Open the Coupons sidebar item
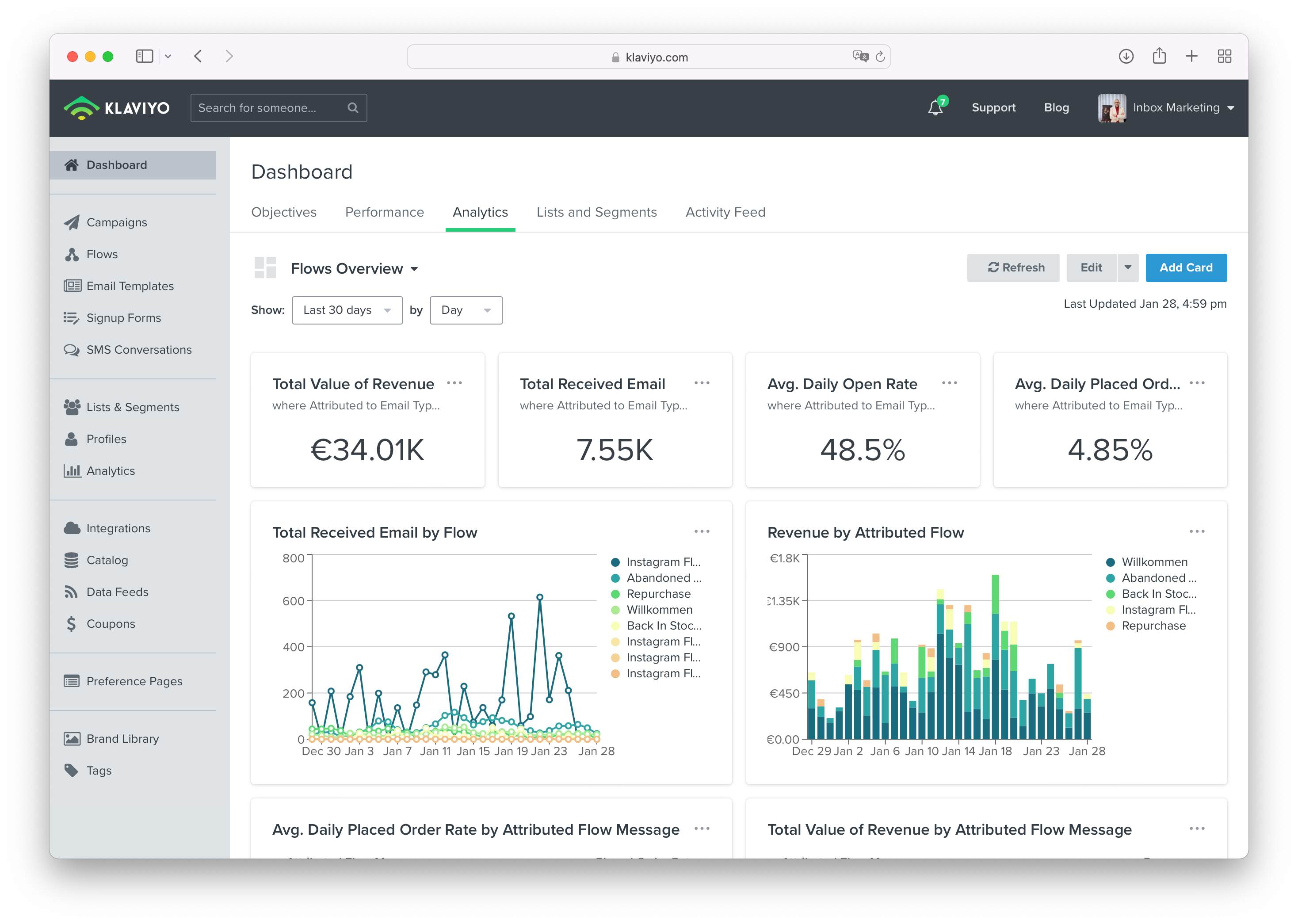Viewport: 1298px width, 924px height. 111,624
